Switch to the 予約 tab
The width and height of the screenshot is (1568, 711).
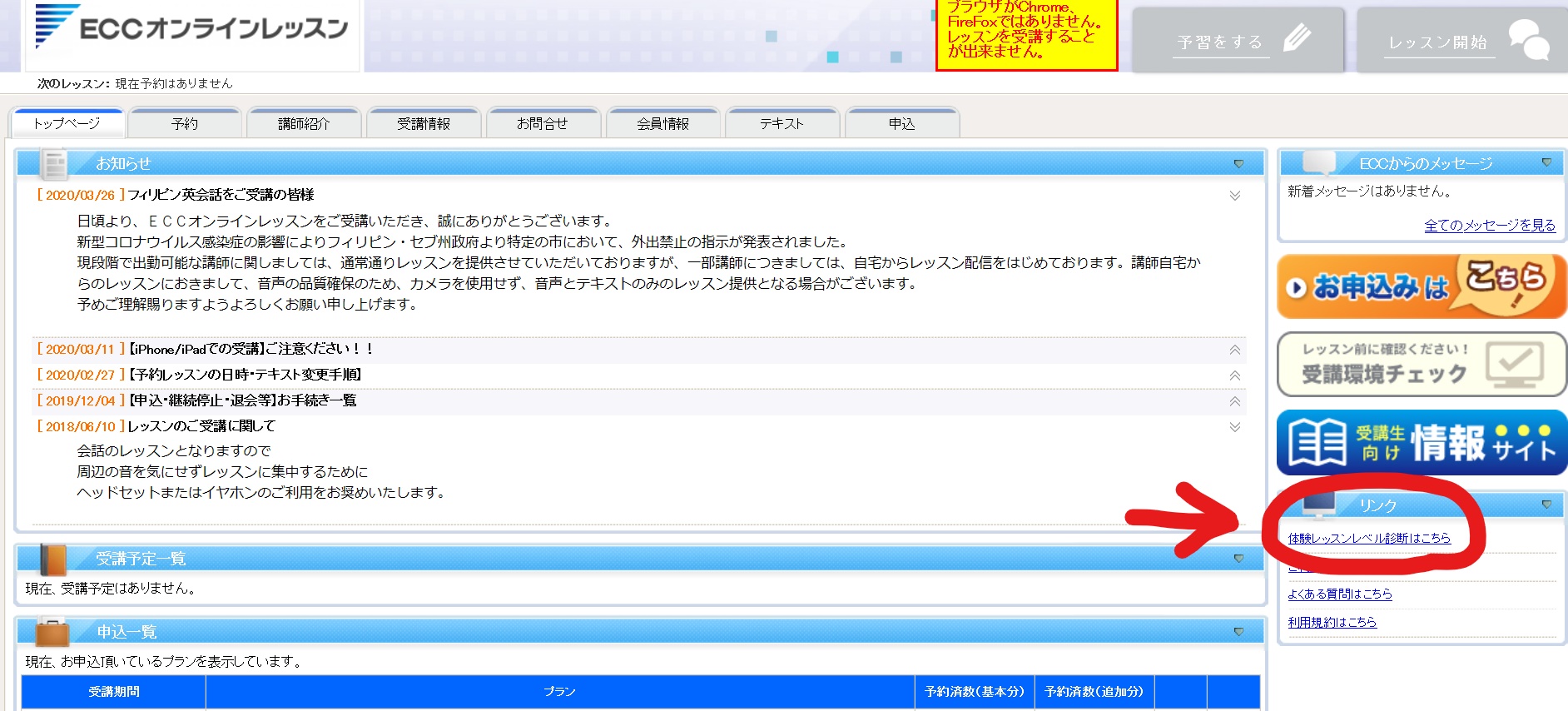[x=185, y=123]
